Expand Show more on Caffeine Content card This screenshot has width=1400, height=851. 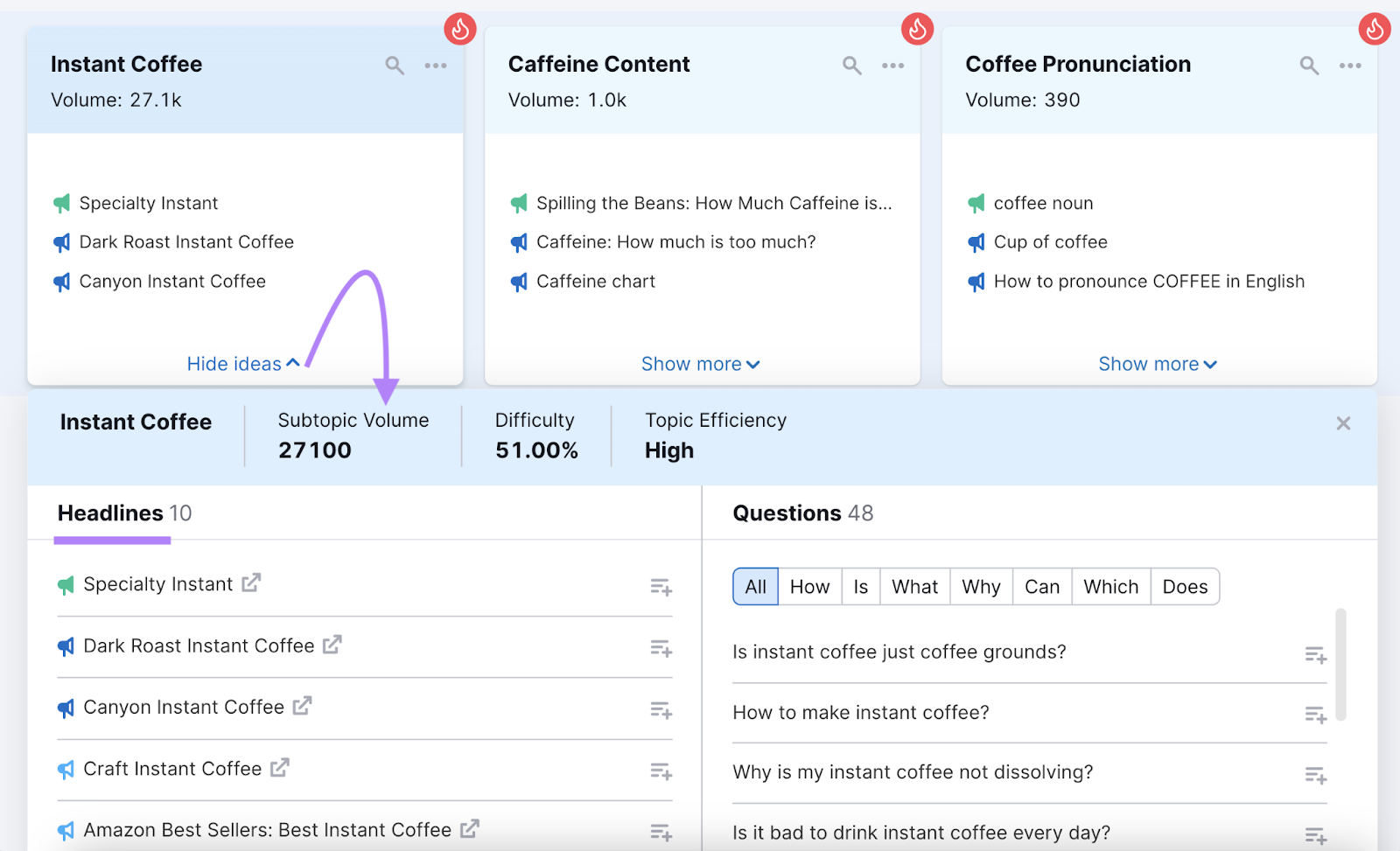[700, 364]
